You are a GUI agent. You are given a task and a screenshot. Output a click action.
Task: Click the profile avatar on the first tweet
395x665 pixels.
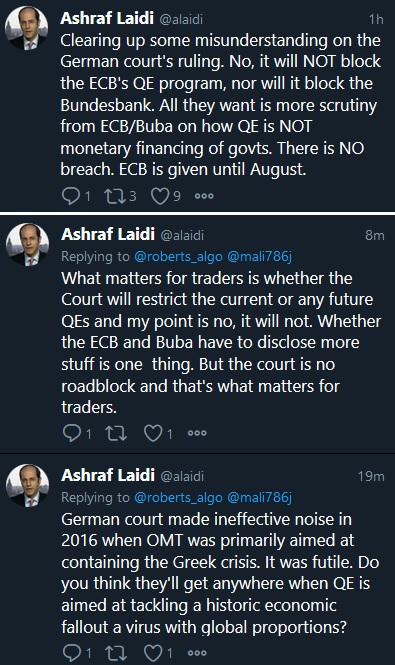pyautogui.click(x=26, y=28)
